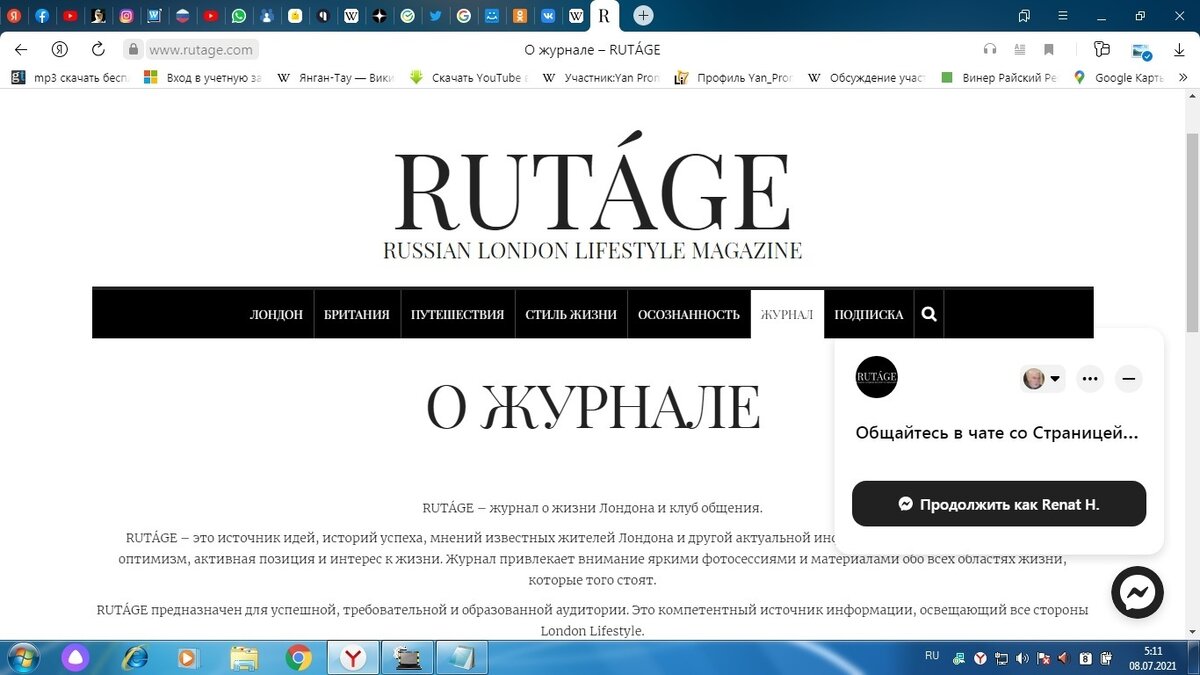Click the page title О журнале – RUTÁGE
This screenshot has width=1200, height=675.
tap(592, 49)
